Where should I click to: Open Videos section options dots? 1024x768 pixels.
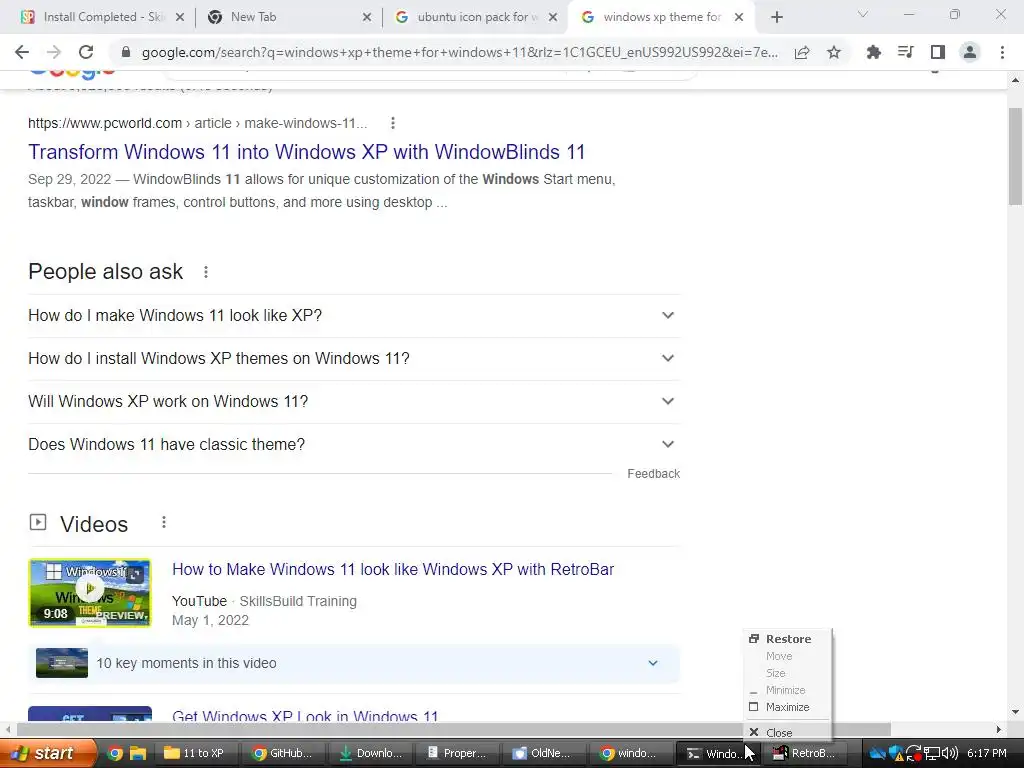164,522
